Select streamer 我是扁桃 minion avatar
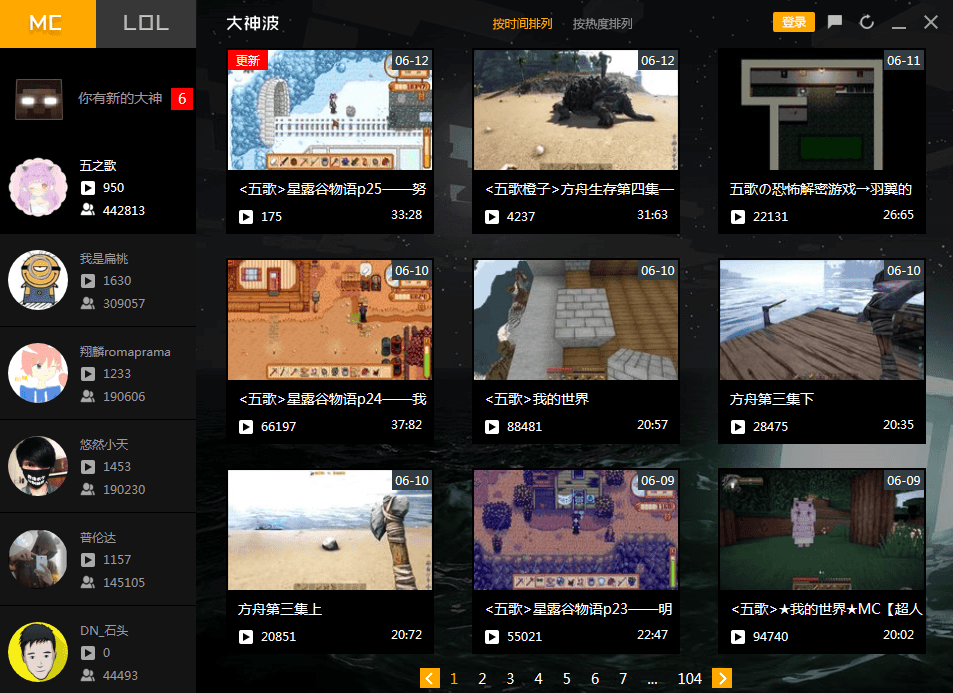The height and width of the screenshot is (693, 953). click(38, 280)
